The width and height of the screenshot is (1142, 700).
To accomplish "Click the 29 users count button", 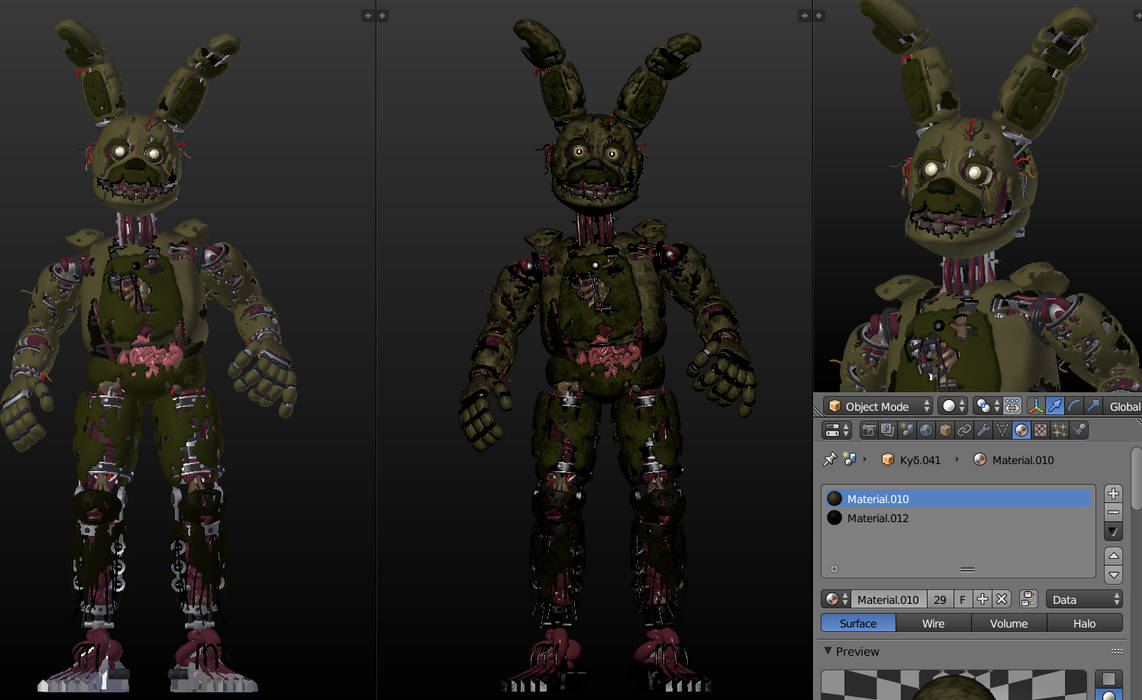I will pyautogui.click(x=940, y=599).
